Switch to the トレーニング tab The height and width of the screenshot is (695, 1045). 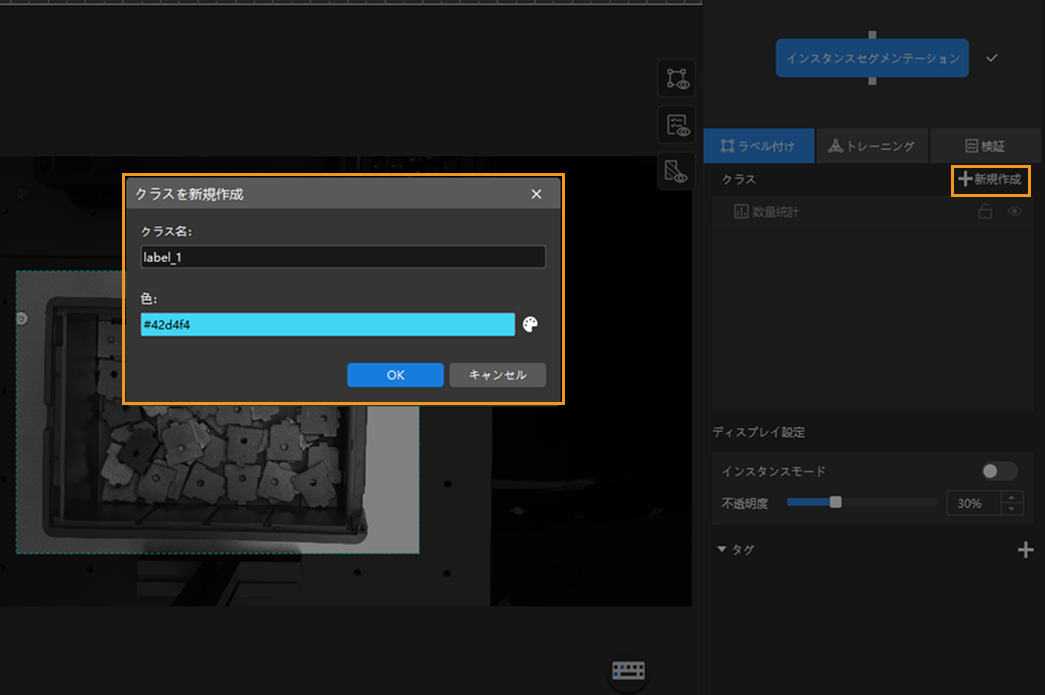point(872,146)
